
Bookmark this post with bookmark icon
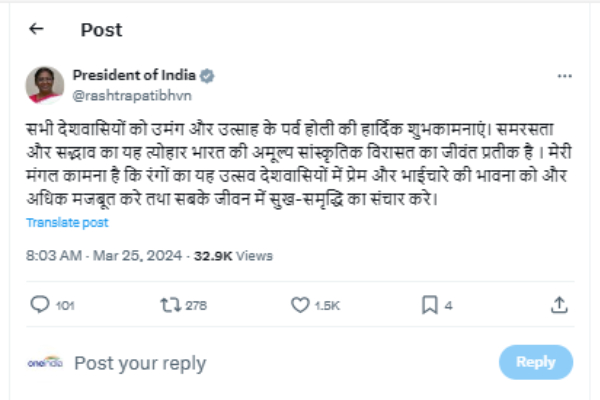[x=428, y=304]
